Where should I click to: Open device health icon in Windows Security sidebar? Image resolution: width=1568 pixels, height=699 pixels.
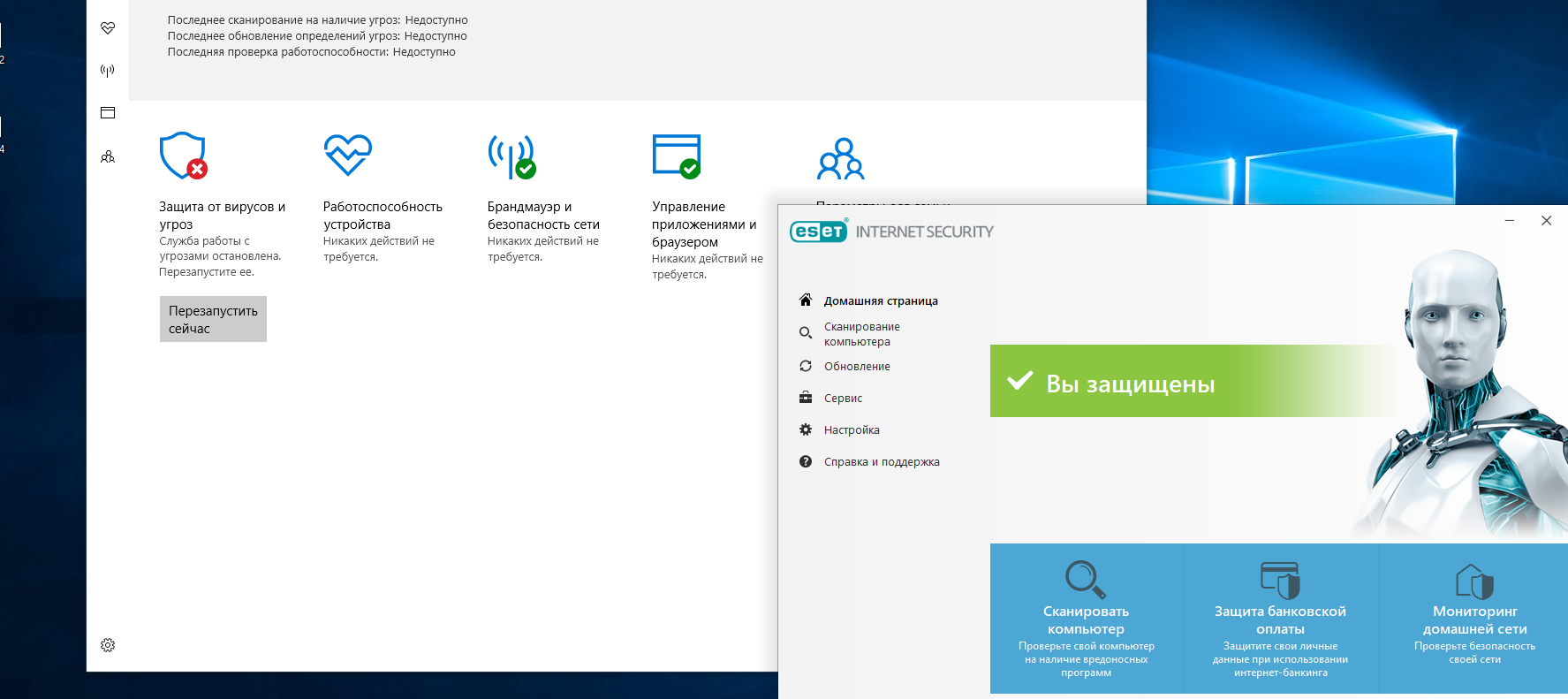[x=108, y=28]
